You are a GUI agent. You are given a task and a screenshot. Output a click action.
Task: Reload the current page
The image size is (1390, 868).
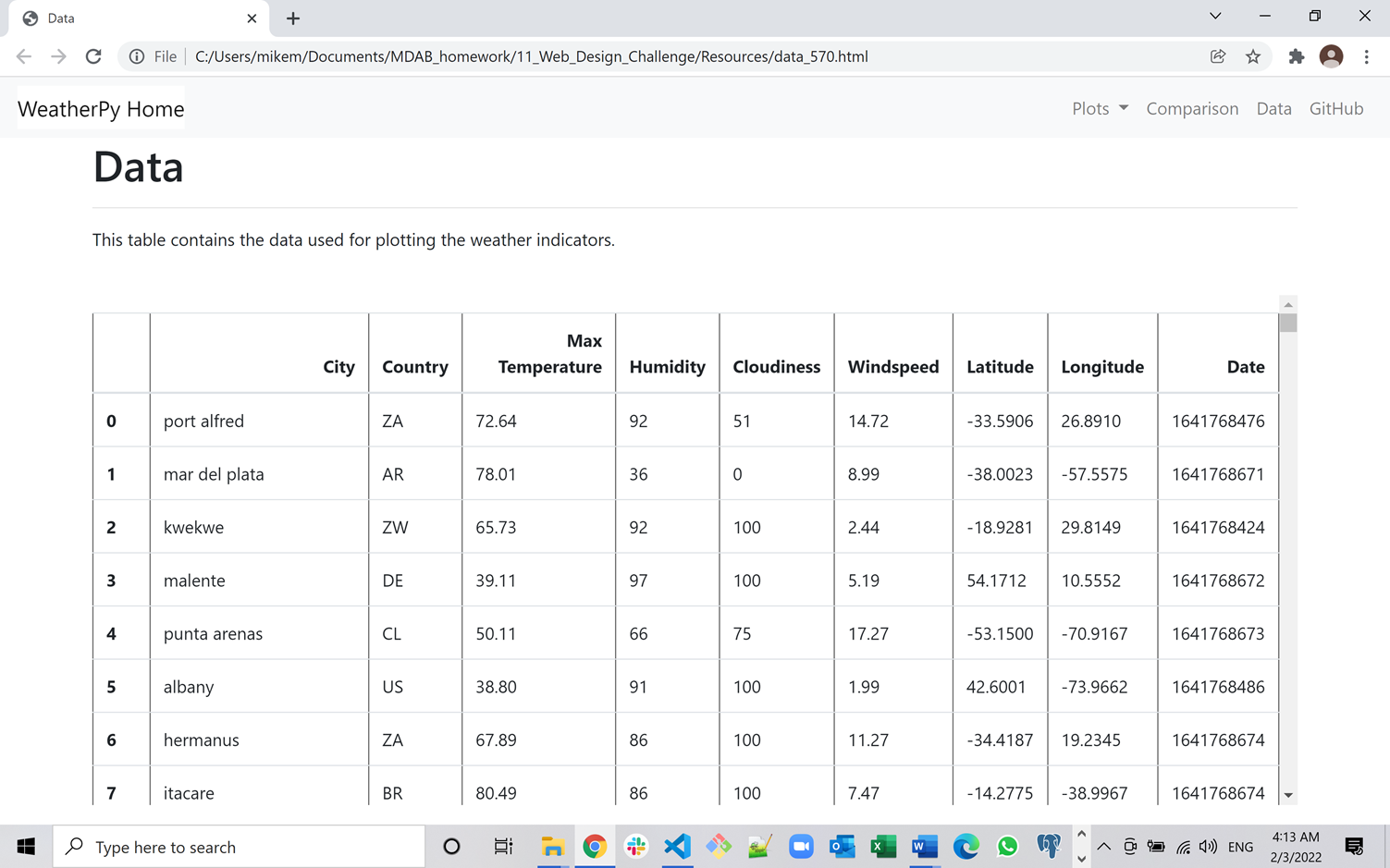(x=92, y=56)
